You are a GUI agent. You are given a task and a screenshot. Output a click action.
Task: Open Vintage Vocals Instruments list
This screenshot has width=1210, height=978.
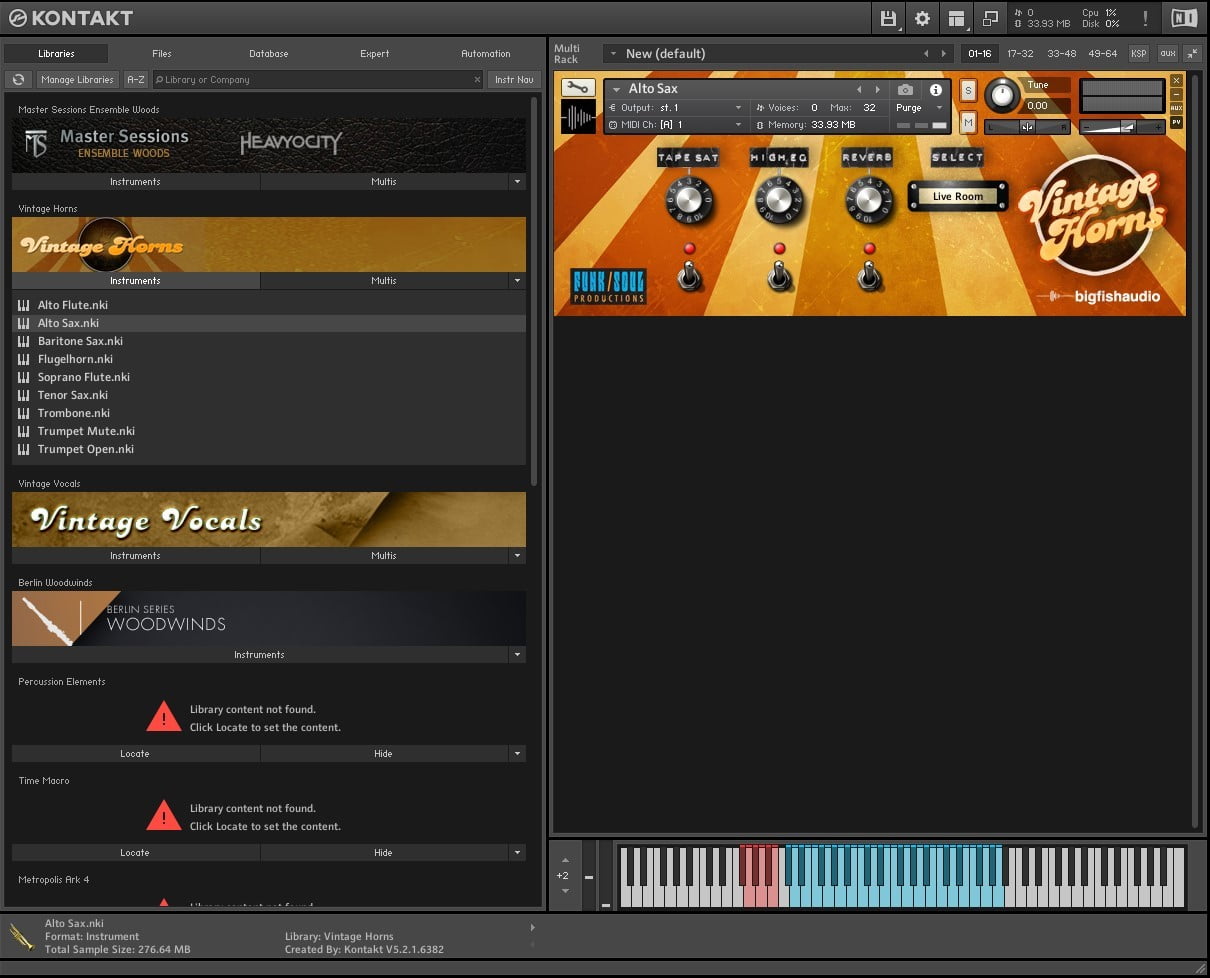coord(135,556)
